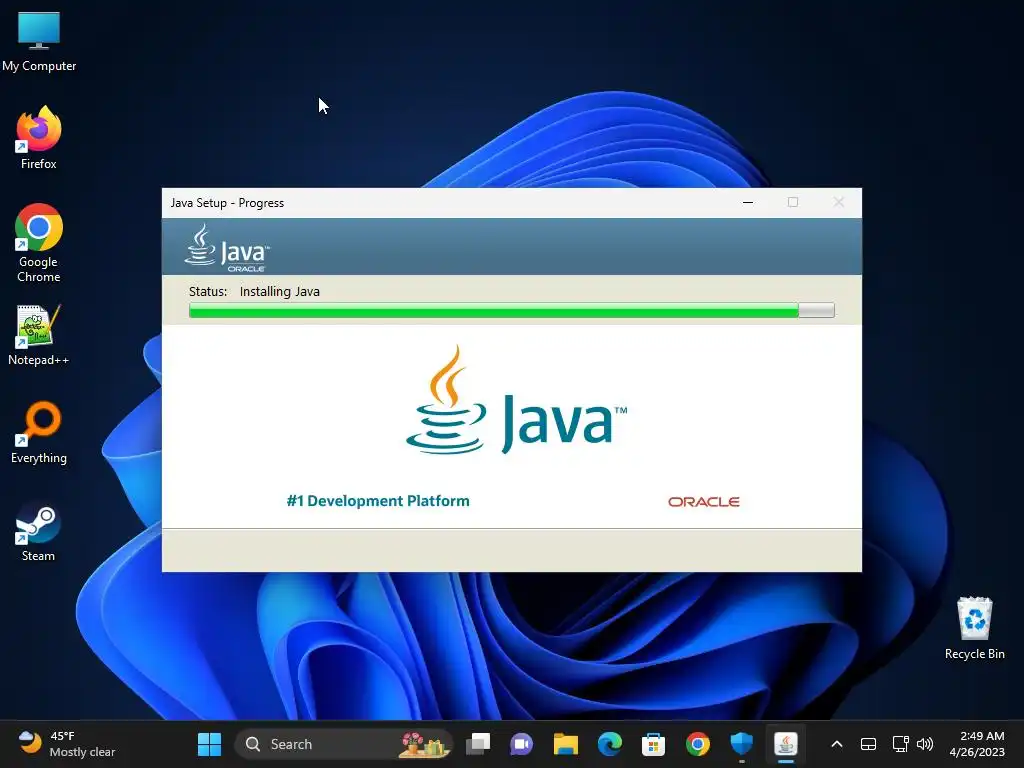Click the '#1 Development Platform' text

tap(378, 501)
